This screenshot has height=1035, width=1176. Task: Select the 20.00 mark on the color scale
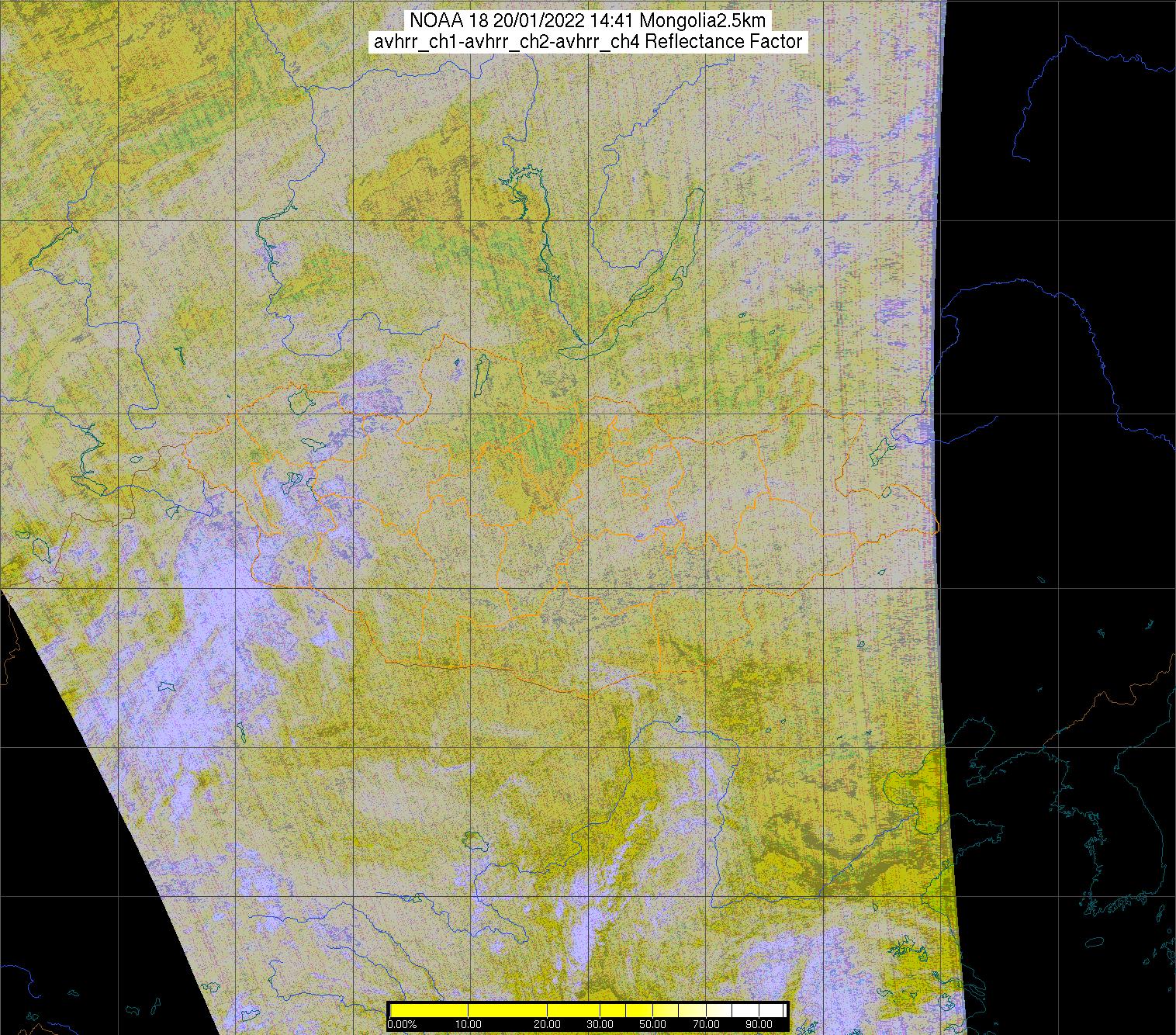pos(548,1025)
